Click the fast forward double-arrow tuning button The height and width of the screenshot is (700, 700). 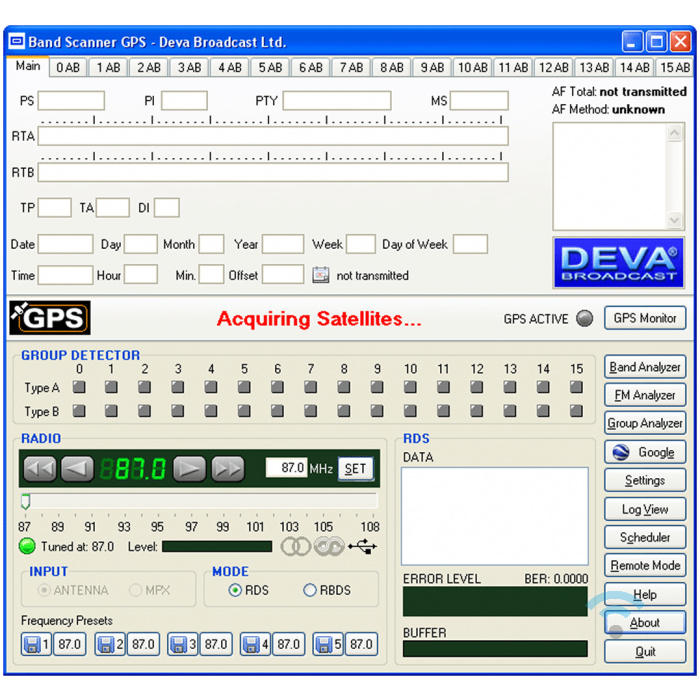coord(228,468)
